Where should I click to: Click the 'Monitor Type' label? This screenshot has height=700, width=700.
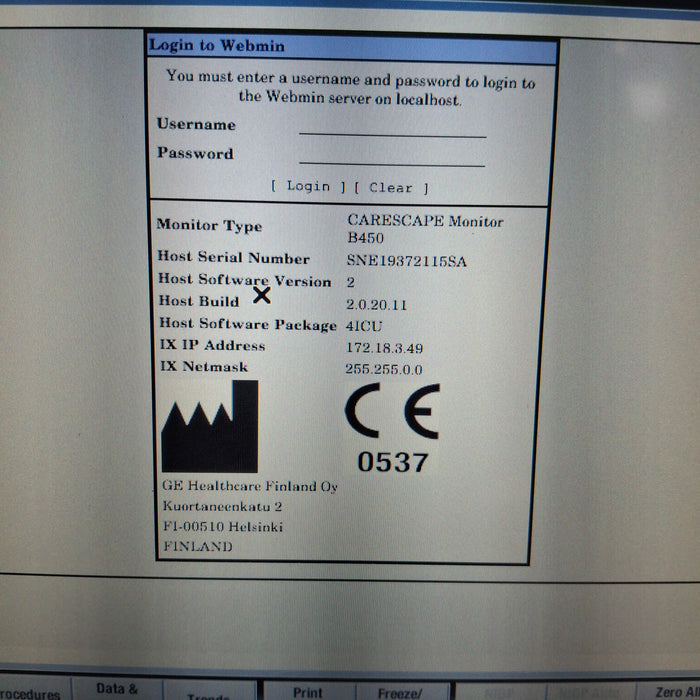coord(209,225)
